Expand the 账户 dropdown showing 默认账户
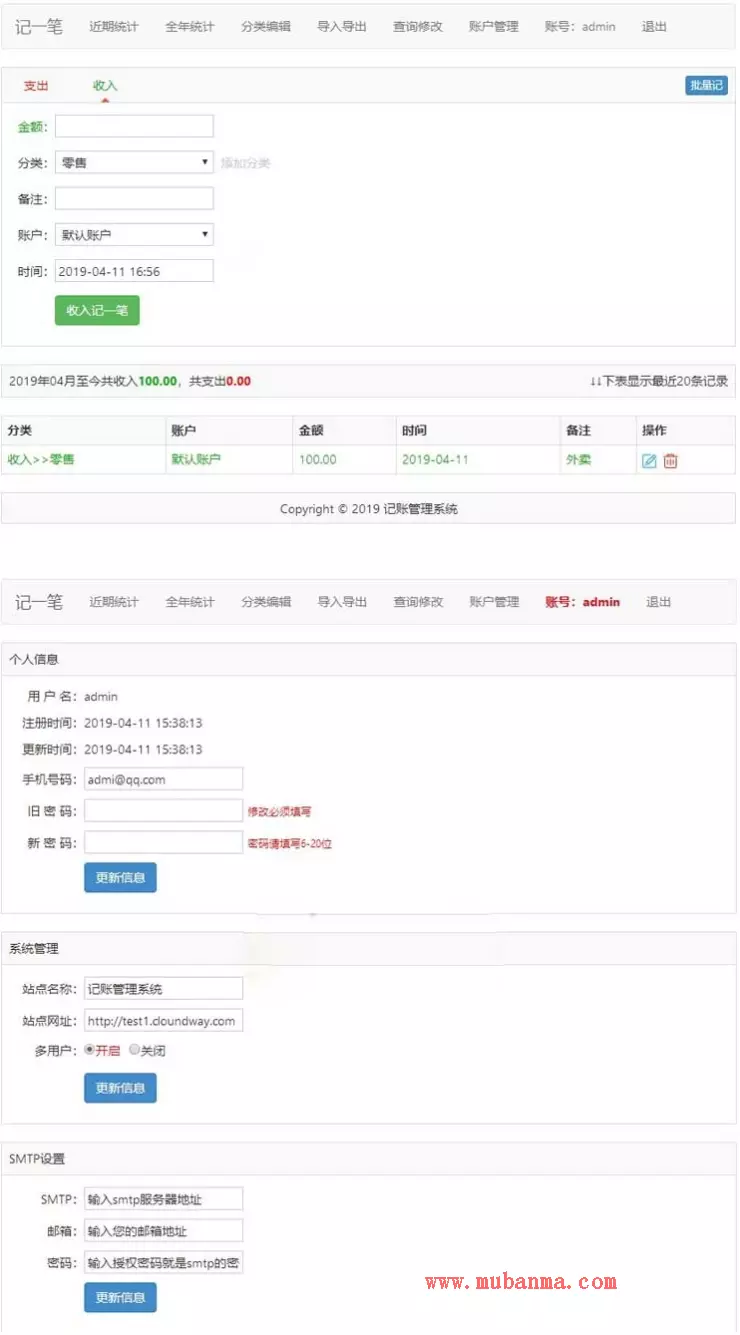Image resolution: width=740 pixels, height=1335 pixels. point(134,235)
